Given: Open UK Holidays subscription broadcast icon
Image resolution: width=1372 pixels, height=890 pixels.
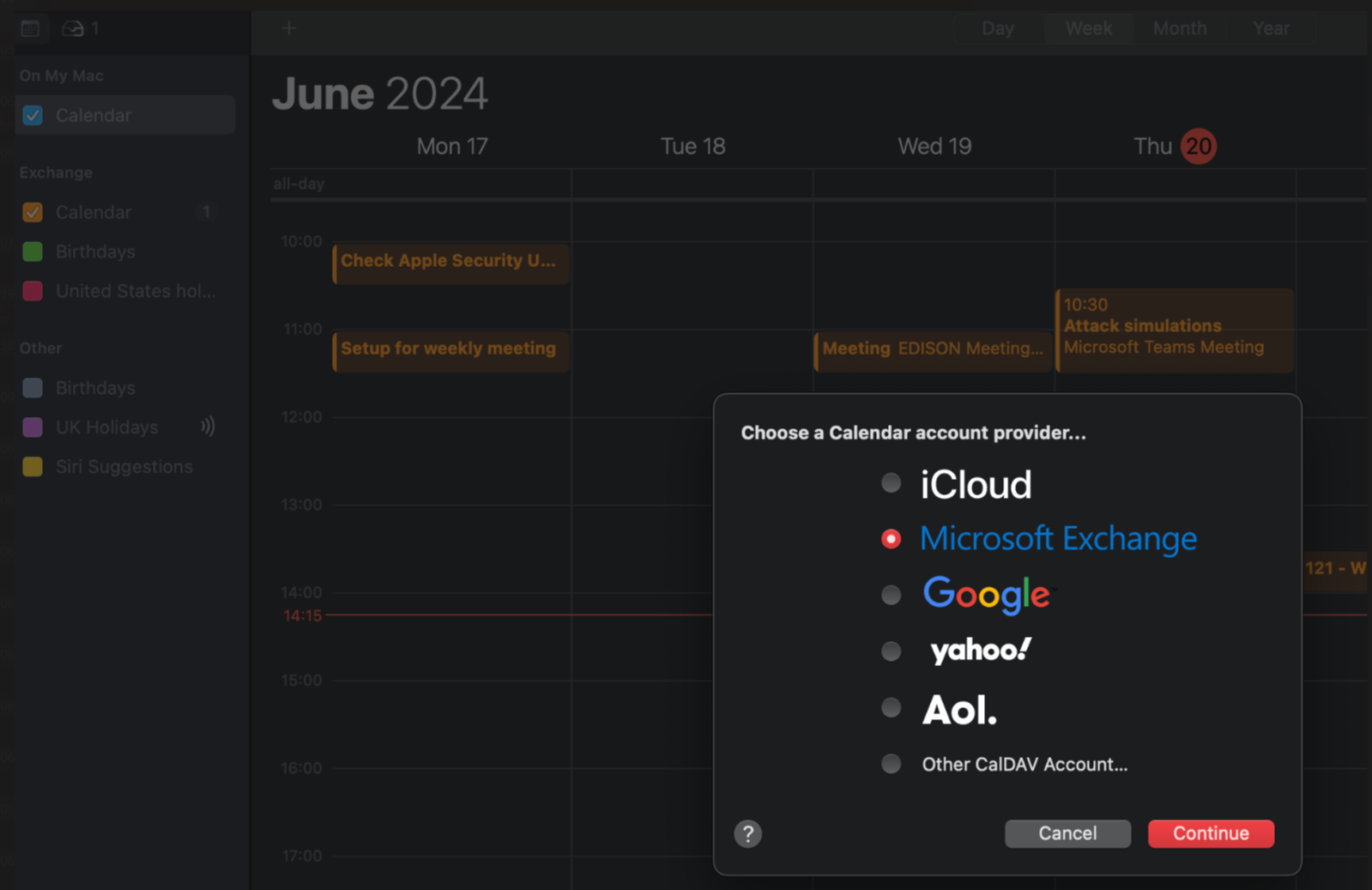Looking at the screenshot, I should click(208, 427).
